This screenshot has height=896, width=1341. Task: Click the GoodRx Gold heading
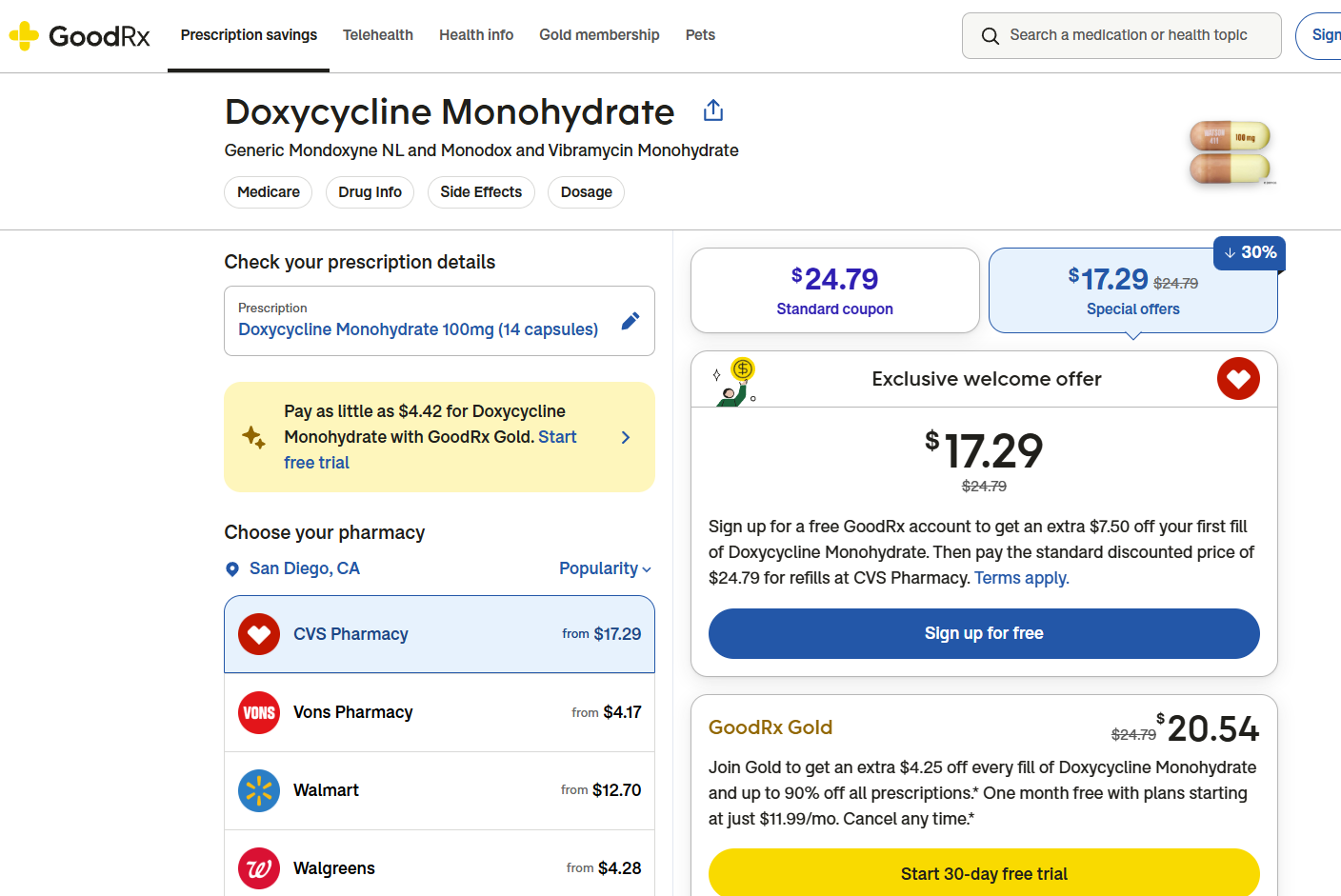pyautogui.click(x=771, y=727)
